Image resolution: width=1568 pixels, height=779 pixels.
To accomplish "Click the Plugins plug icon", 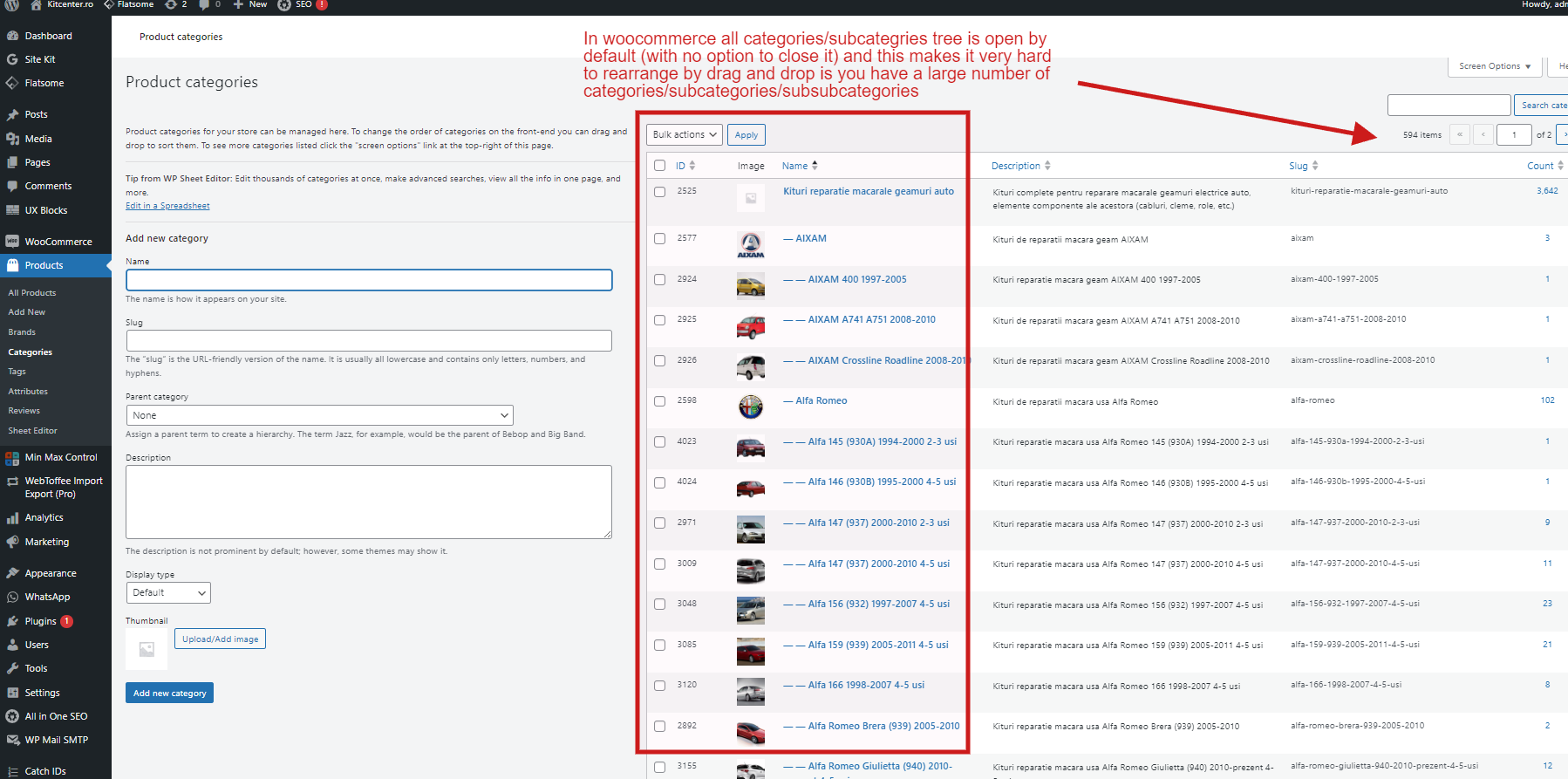I will click(x=12, y=621).
